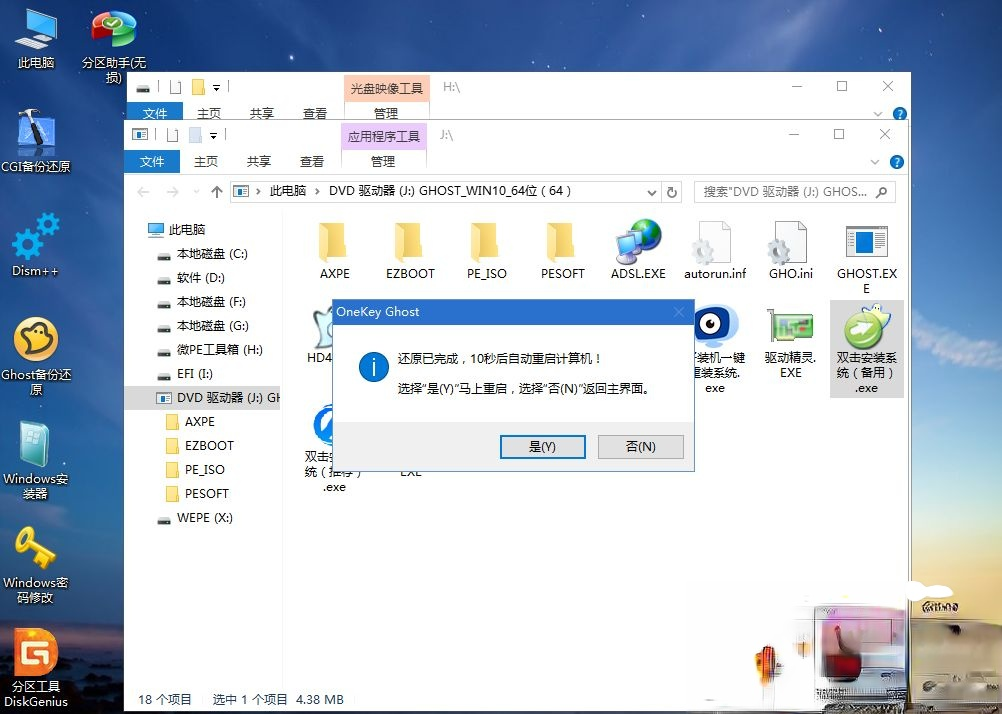
Task: Open recent locations dropdown arrow
Action: (x=196, y=192)
